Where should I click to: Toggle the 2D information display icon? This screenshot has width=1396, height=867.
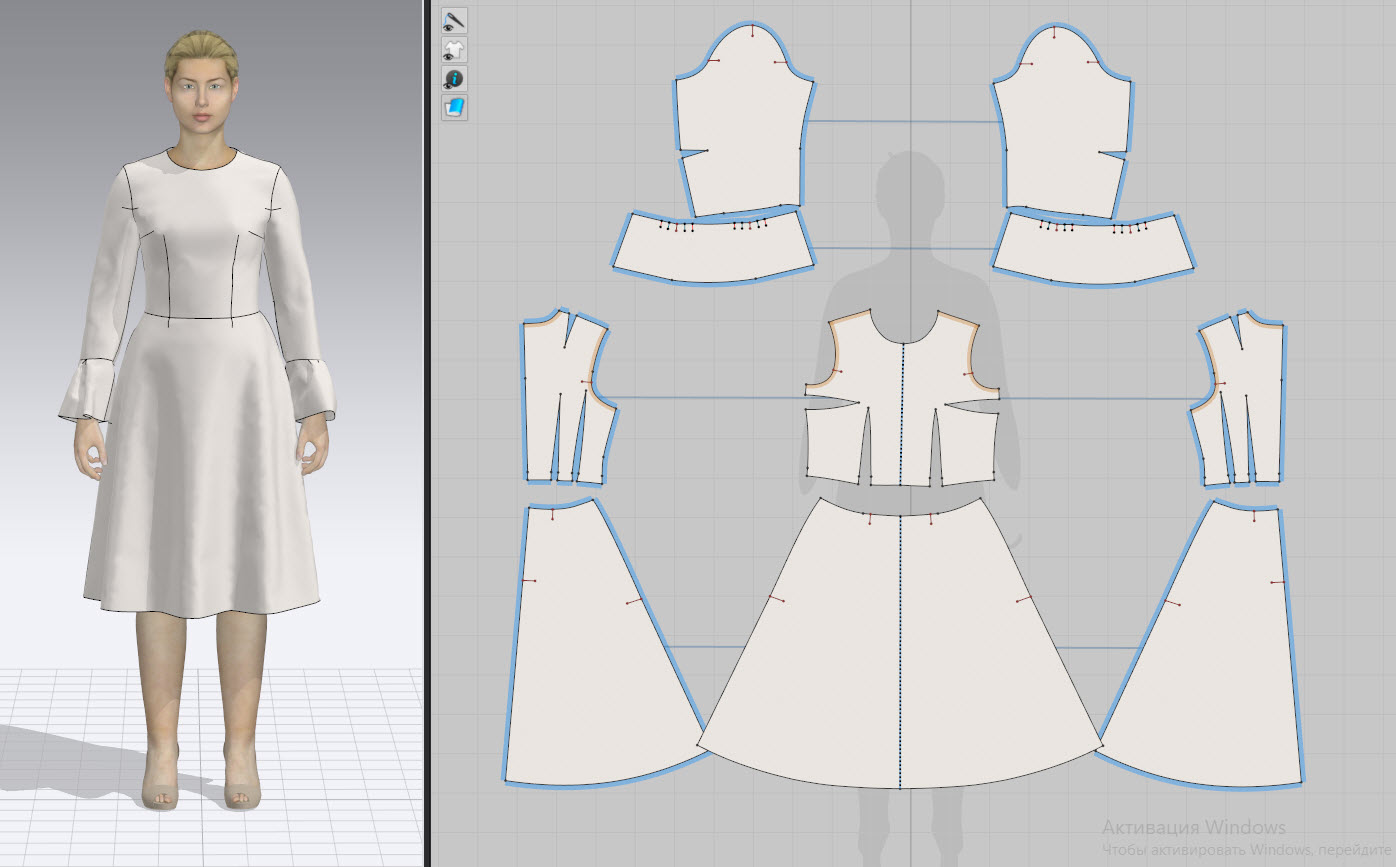click(x=455, y=78)
